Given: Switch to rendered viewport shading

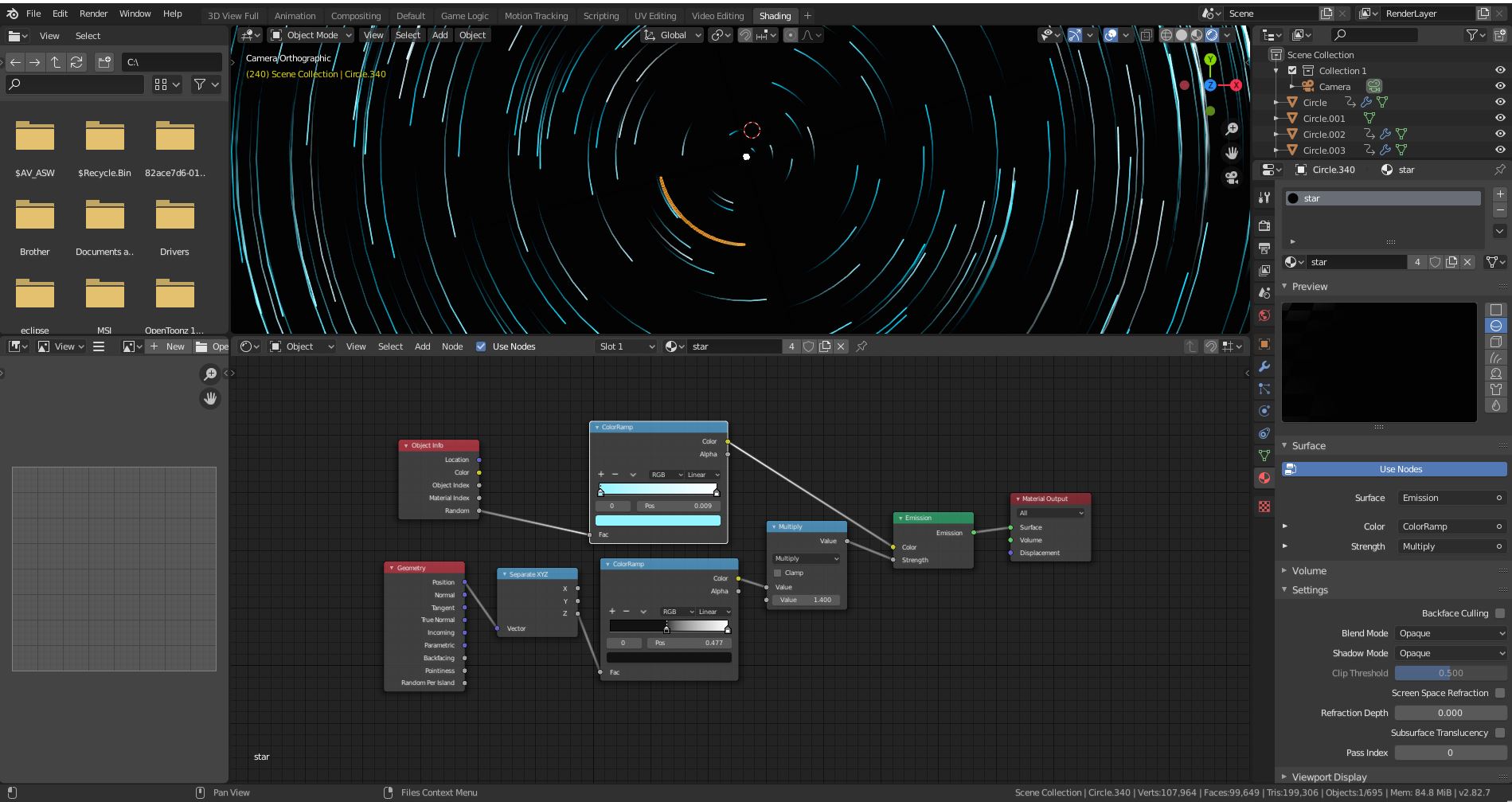Looking at the screenshot, I should point(1211,35).
